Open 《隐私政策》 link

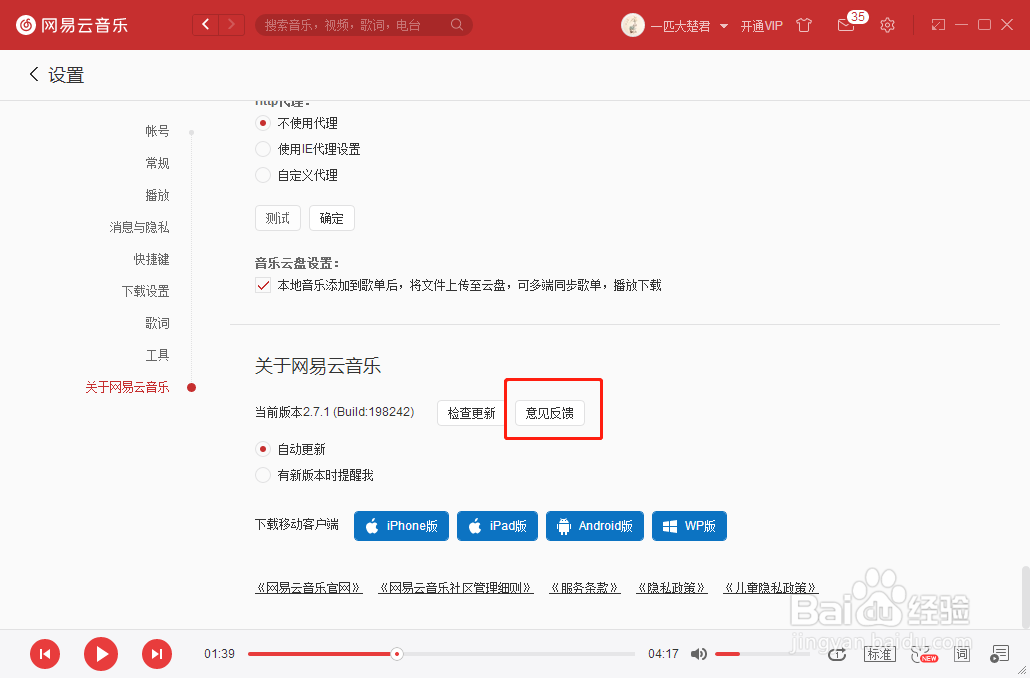671,587
